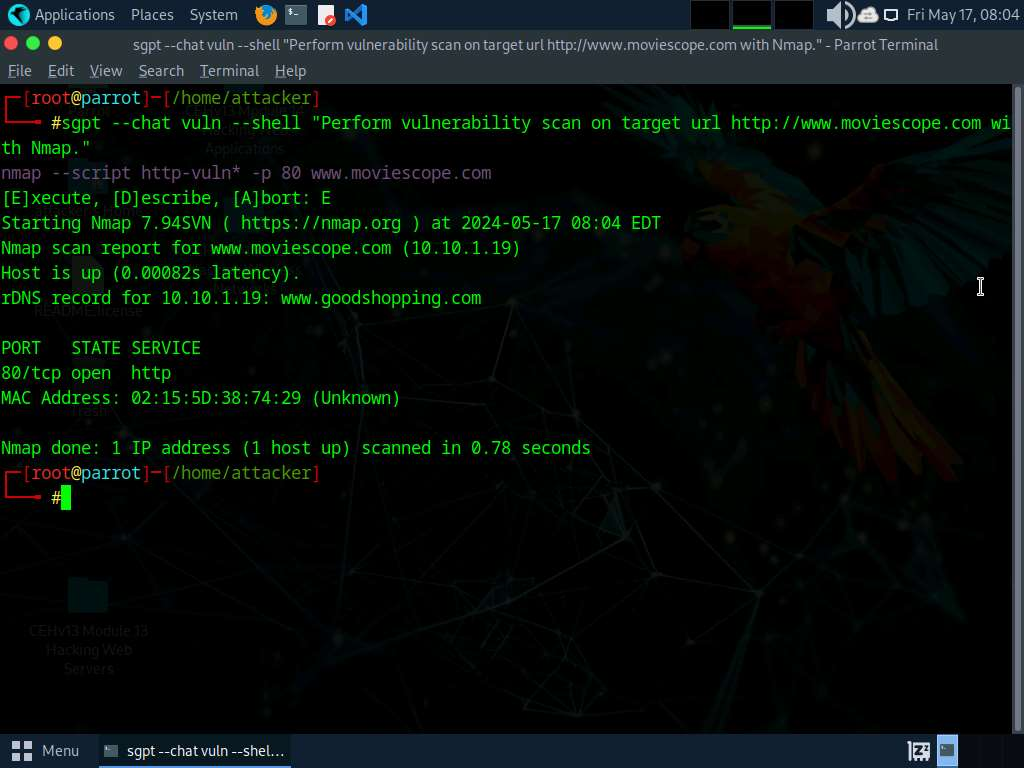Launch Firefox from the top panel
The height and width of the screenshot is (768, 1024).
point(266,15)
